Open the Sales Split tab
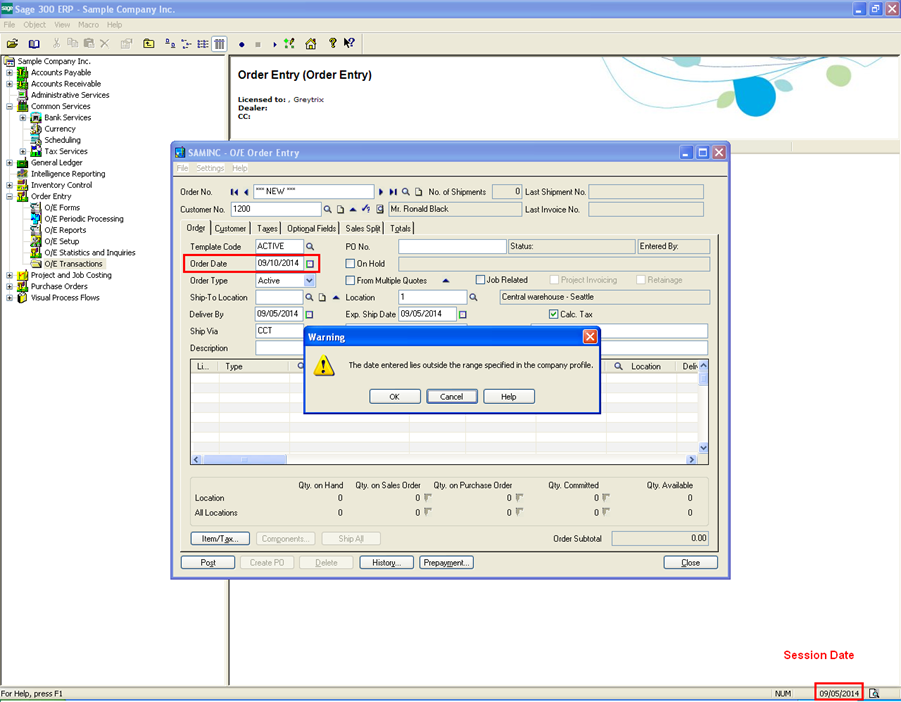 tap(363, 229)
